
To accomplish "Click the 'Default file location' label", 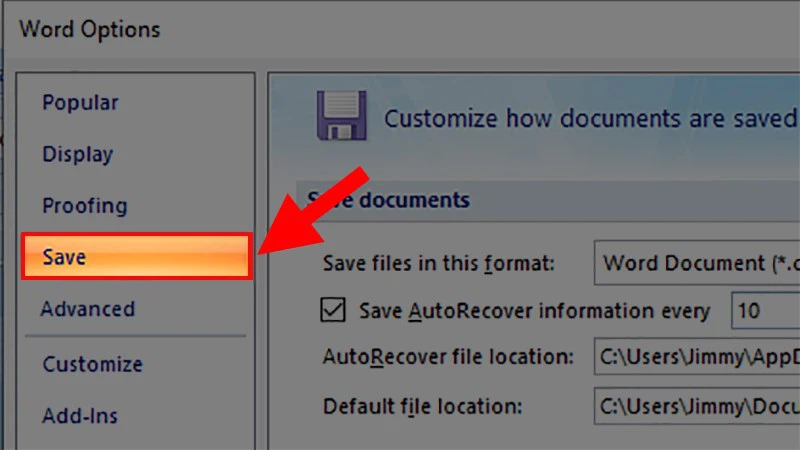I will tap(422, 406).
